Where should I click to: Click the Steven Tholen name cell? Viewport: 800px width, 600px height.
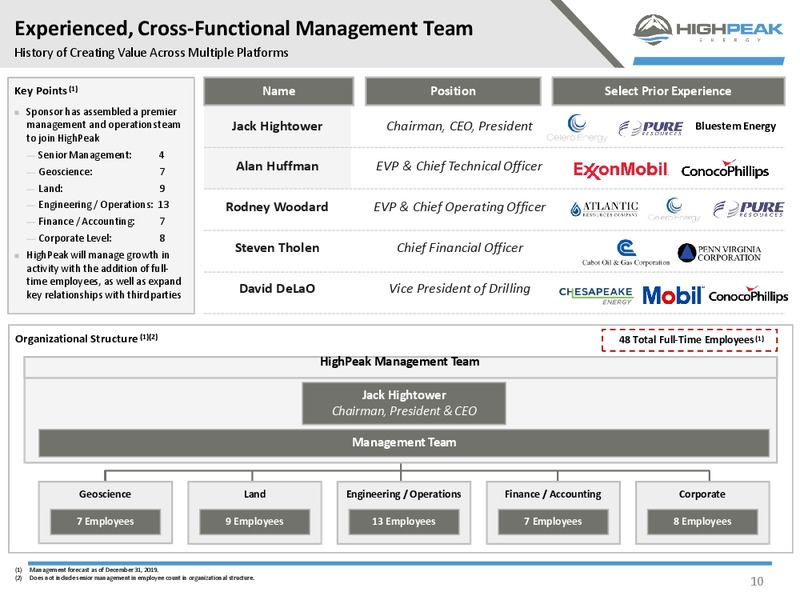tap(277, 248)
